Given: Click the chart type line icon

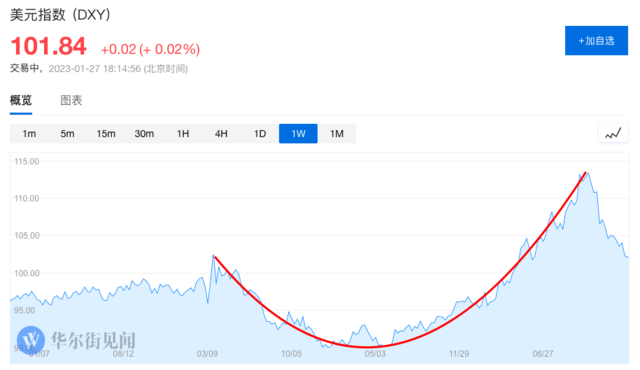Looking at the screenshot, I should (x=613, y=133).
